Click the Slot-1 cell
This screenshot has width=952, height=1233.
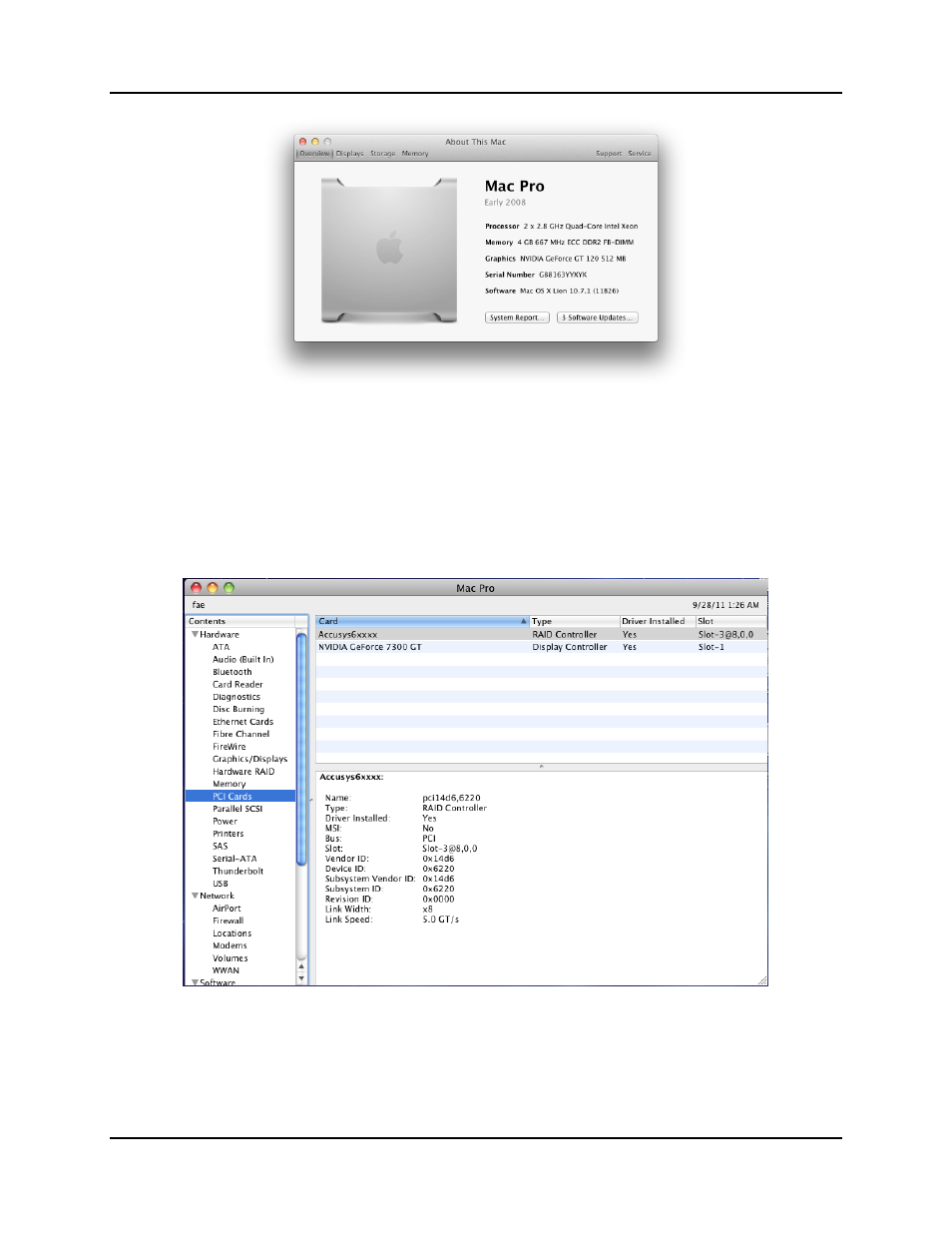[712, 647]
